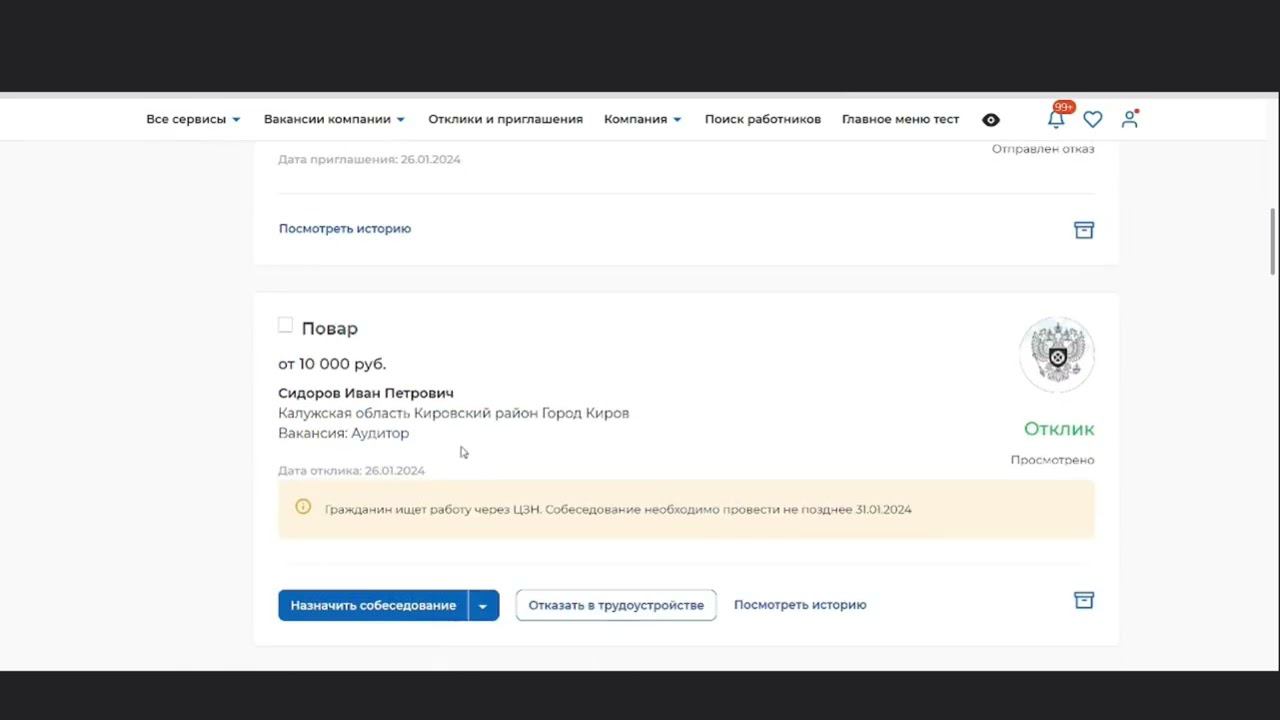
Task: Click salary text от 10 000 руб.
Action: pos(332,364)
